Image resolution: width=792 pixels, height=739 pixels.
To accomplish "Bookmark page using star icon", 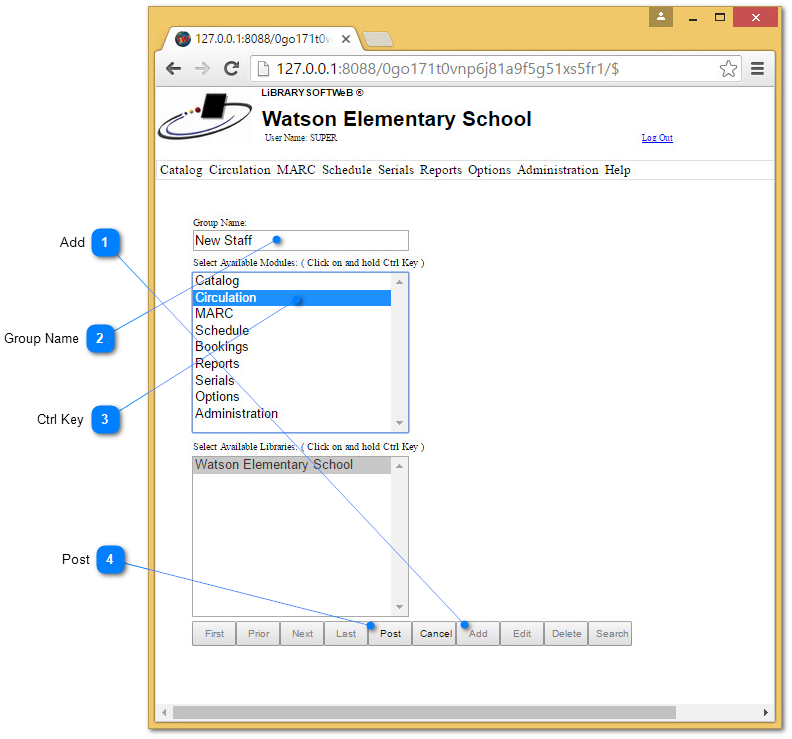I will [728, 69].
